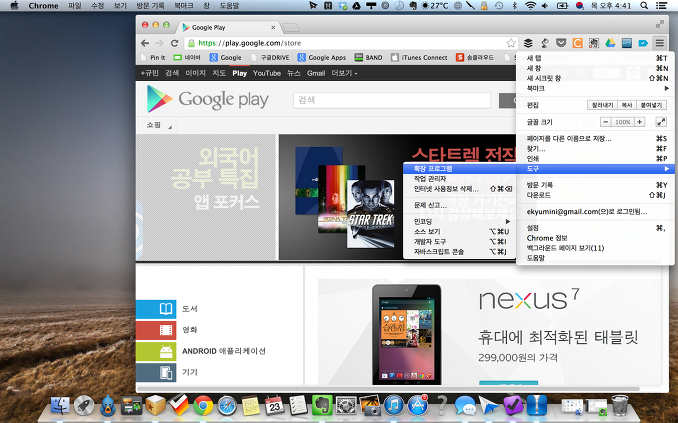Screen dimensions: 678x423
Task: Open Spotlight search magnifier in menu bar
Action: (644, 6)
